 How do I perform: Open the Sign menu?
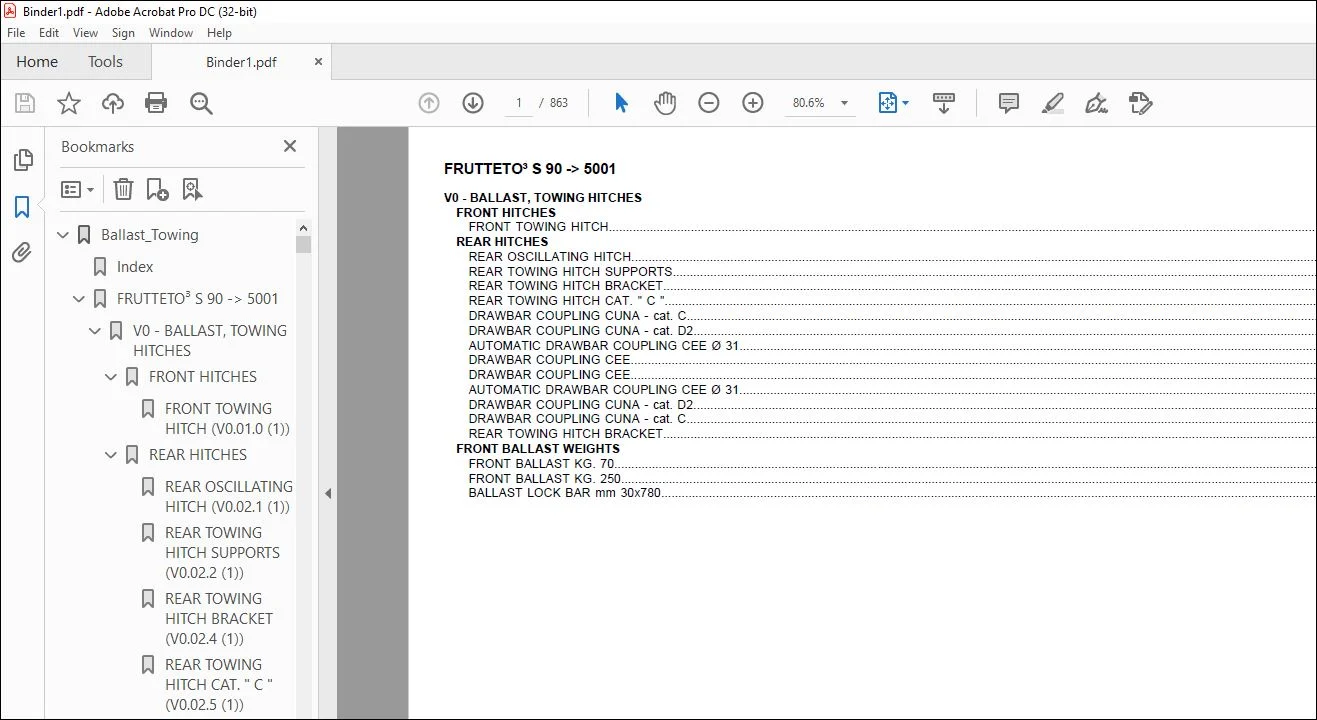(123, 33)
